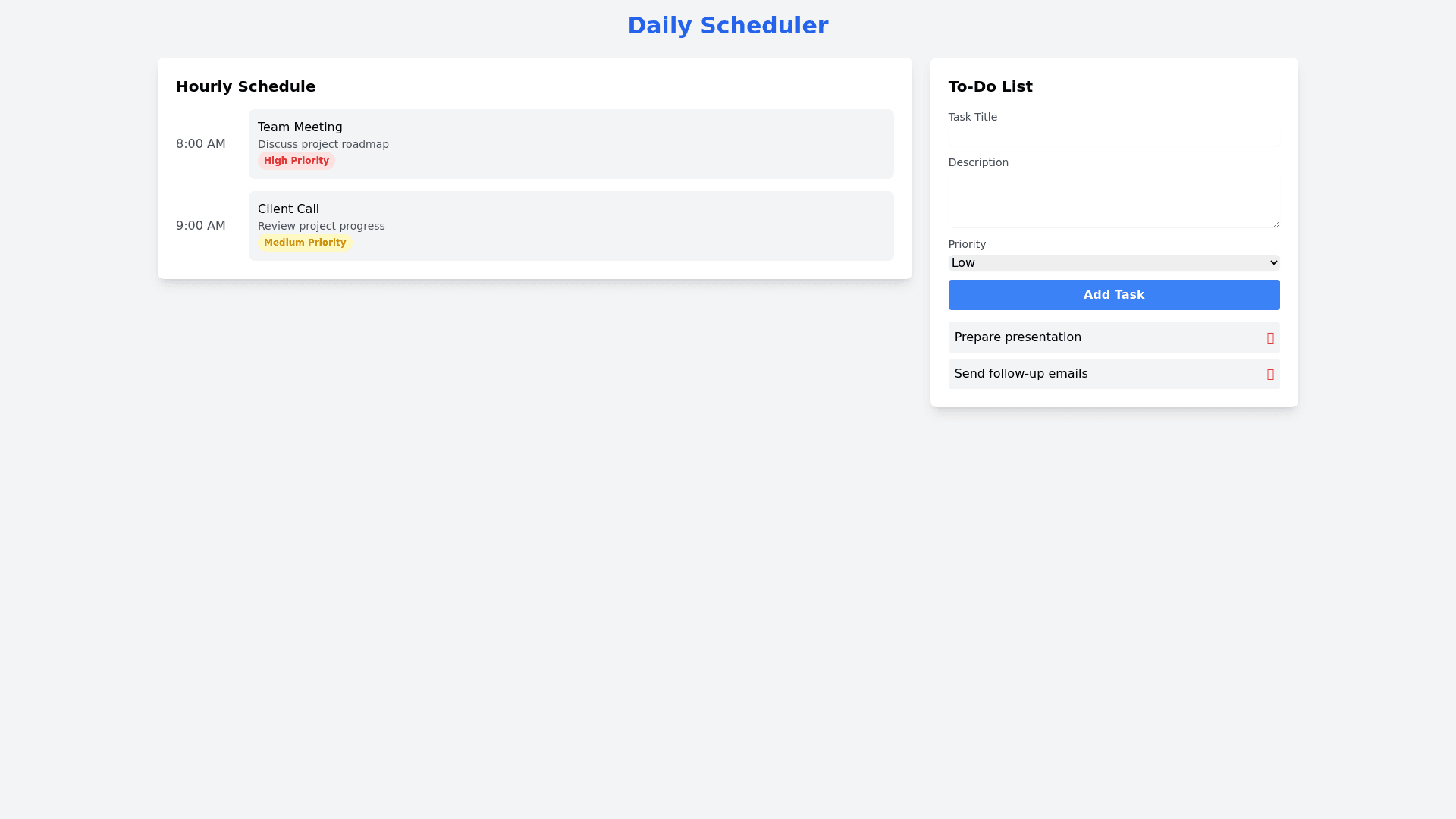This screenshot has height=819, width=1456.
Task: Click the Priority field label
Action: pyautogui.click(x=967, y=244)
